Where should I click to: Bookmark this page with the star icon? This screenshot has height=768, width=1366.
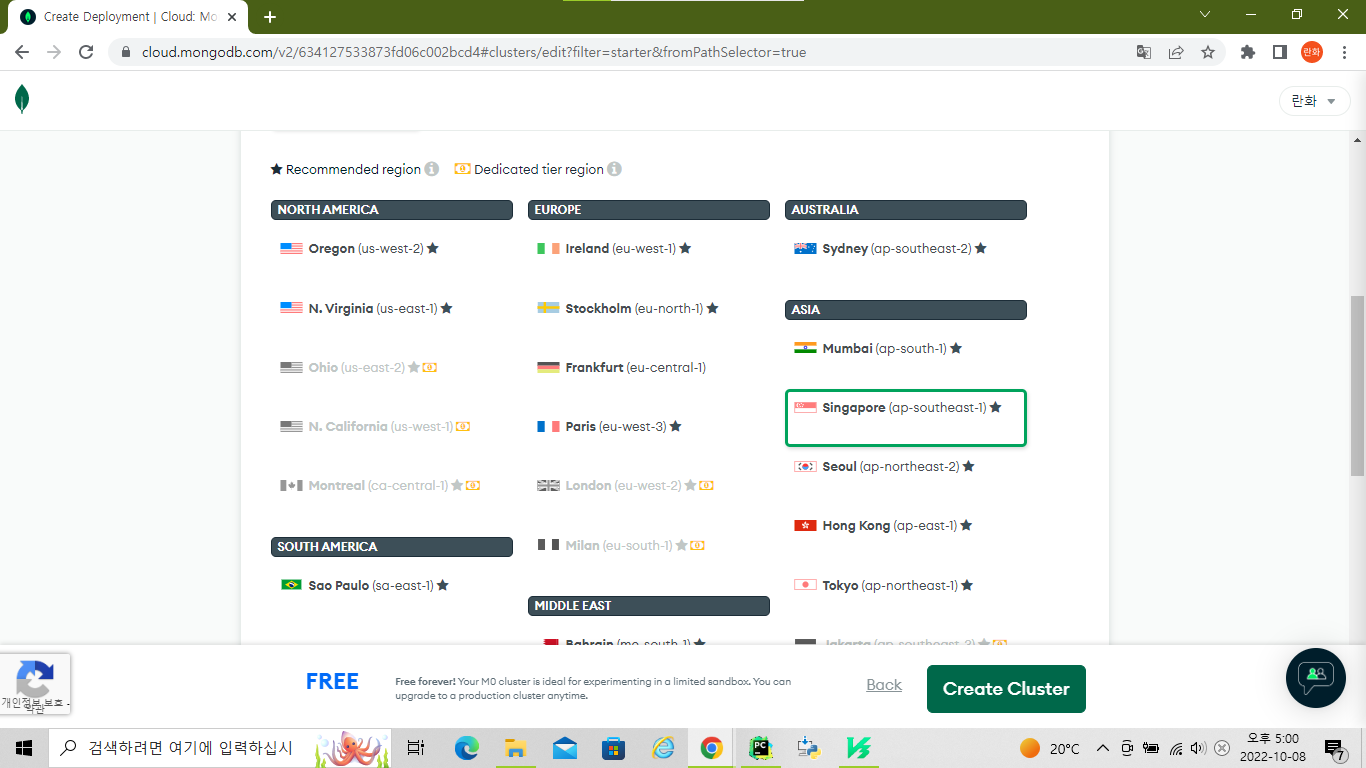point(1208,52)
